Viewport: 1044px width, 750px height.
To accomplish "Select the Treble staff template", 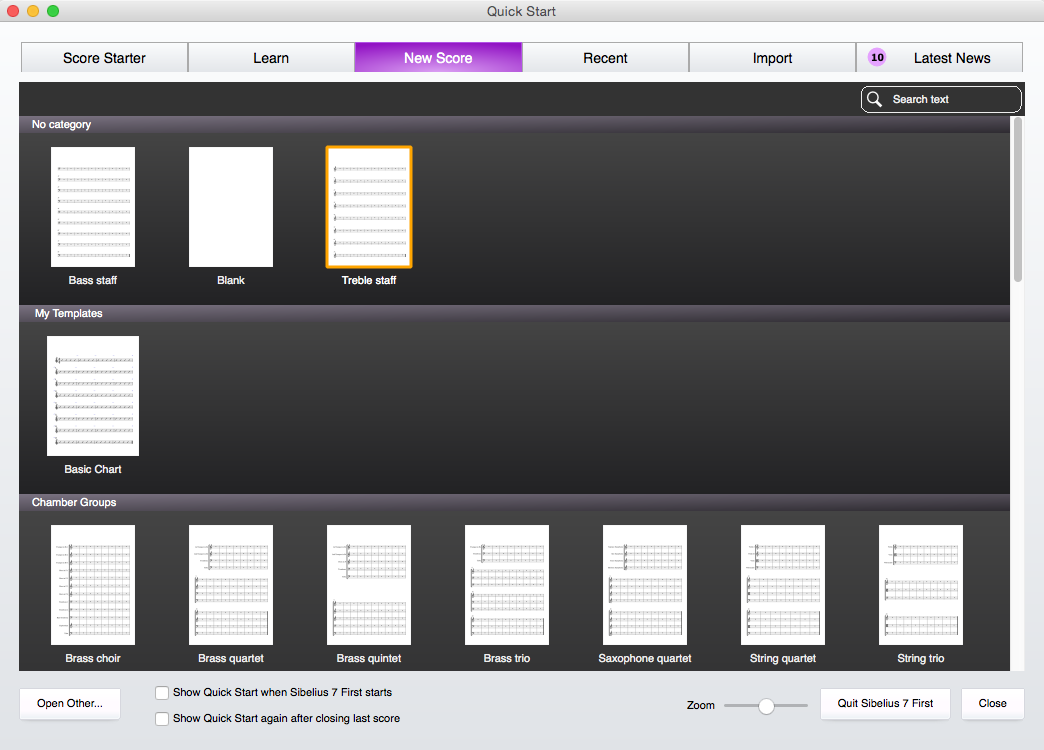I will [369, 207].
